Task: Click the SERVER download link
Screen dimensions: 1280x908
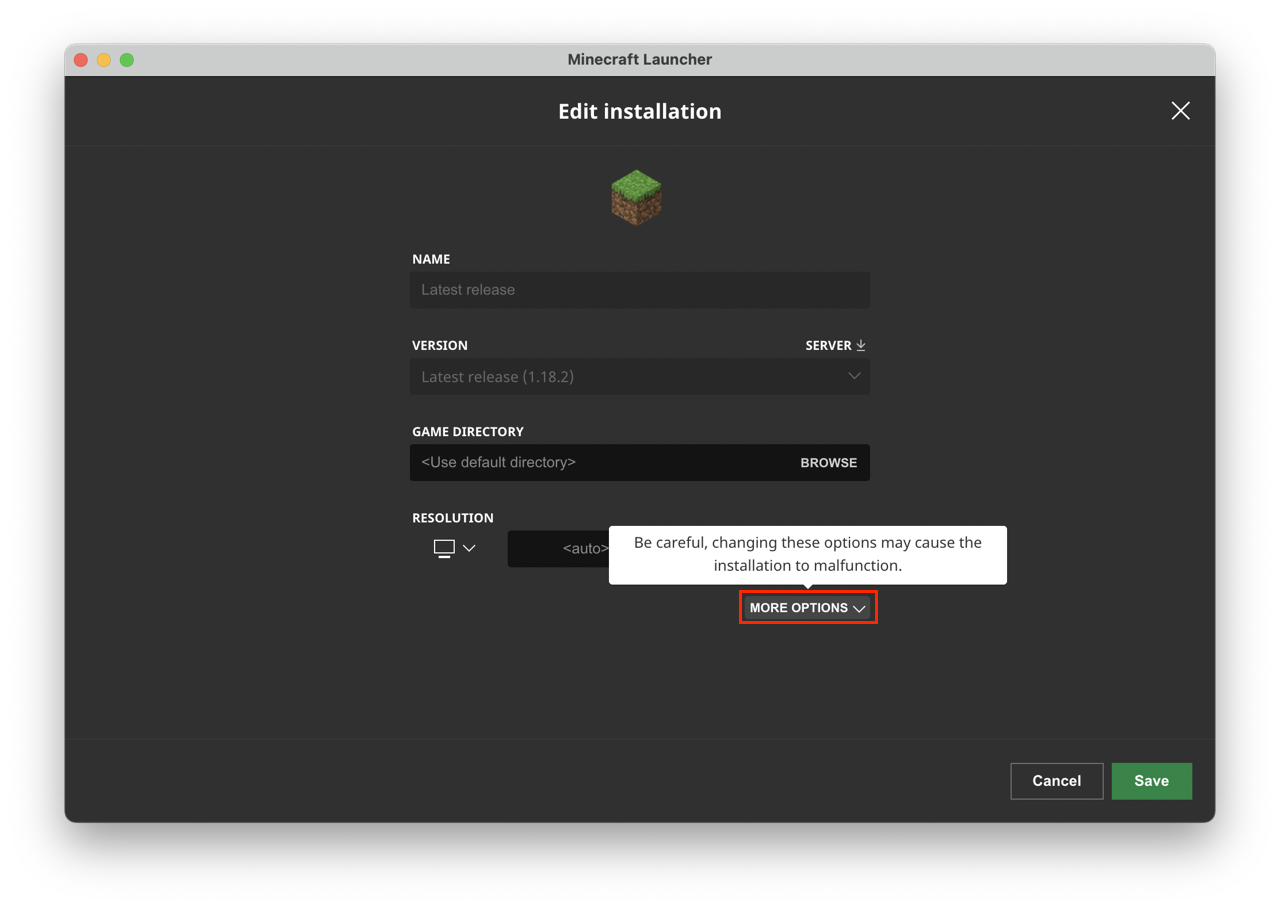Action: point(828,345)
